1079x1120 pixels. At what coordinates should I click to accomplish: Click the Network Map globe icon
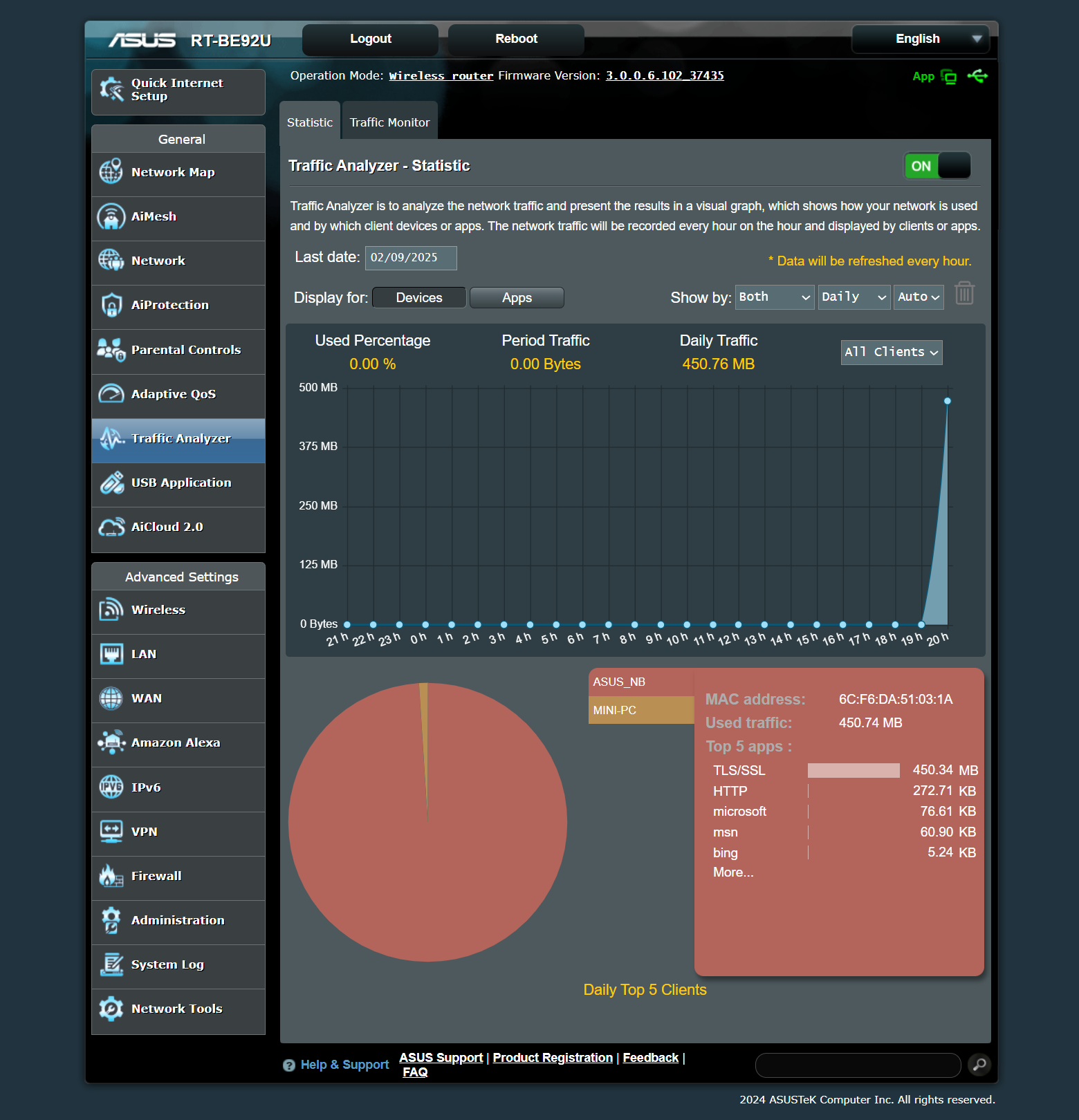111,171
